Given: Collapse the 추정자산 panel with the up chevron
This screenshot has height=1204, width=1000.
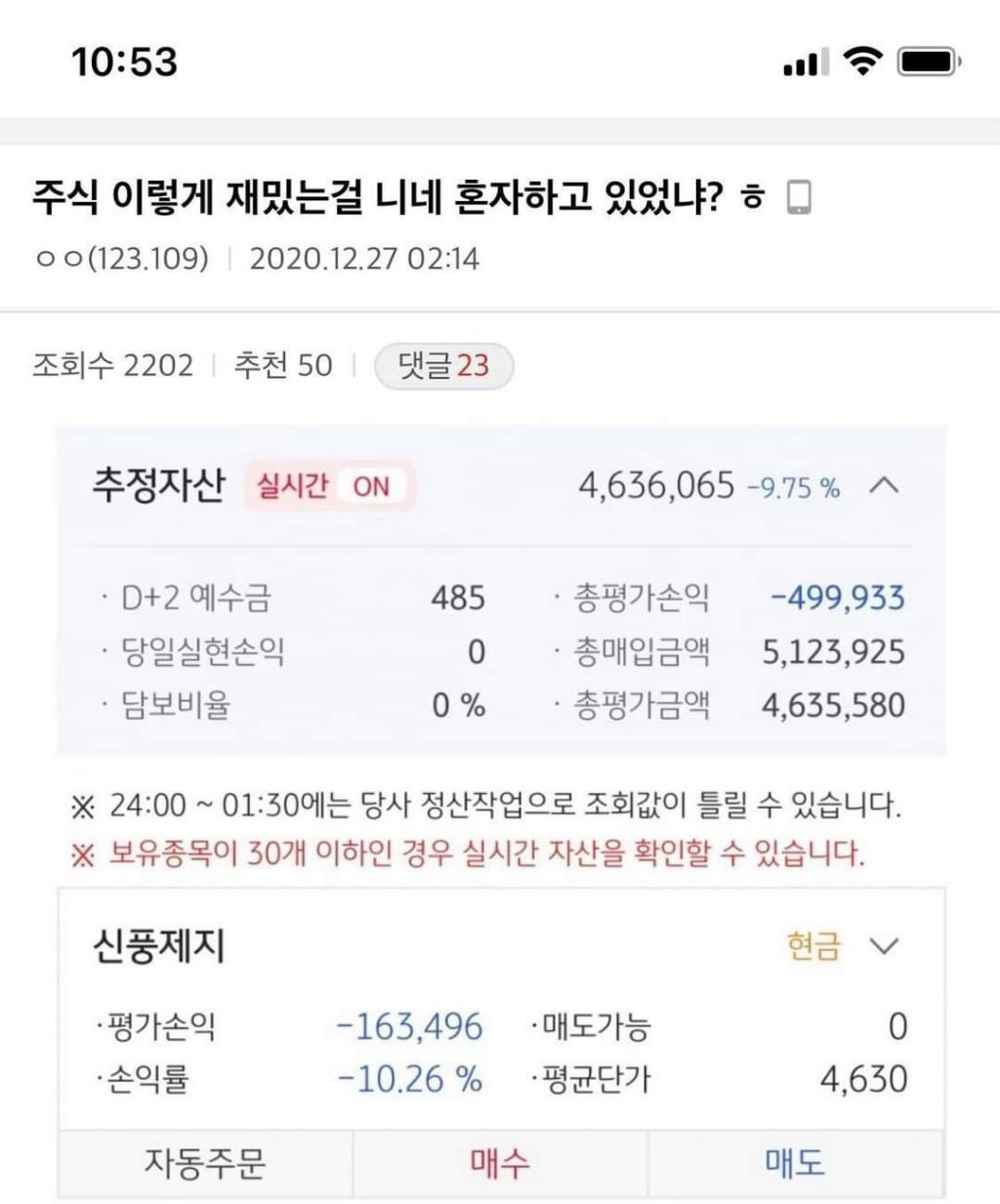Looking at the screenshot, I should (884, 485).
